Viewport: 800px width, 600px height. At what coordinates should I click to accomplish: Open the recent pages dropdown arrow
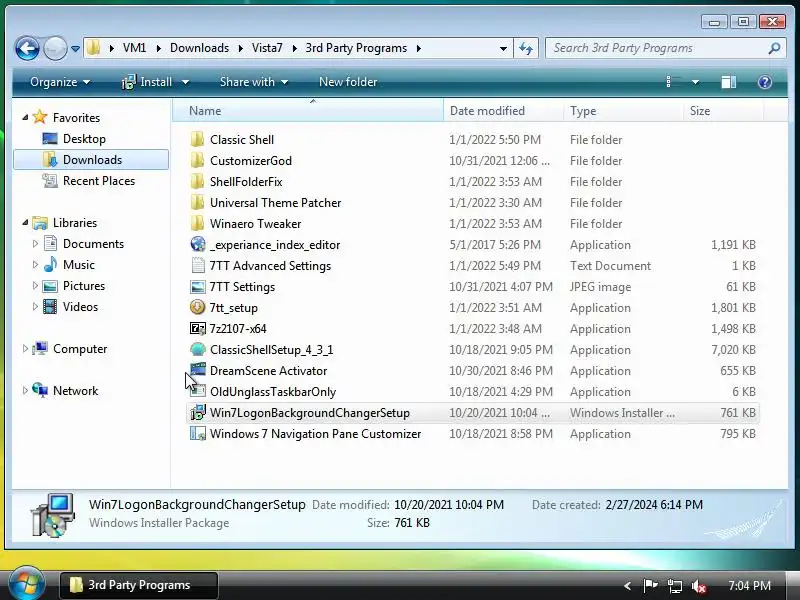click(x=75, y=49)
